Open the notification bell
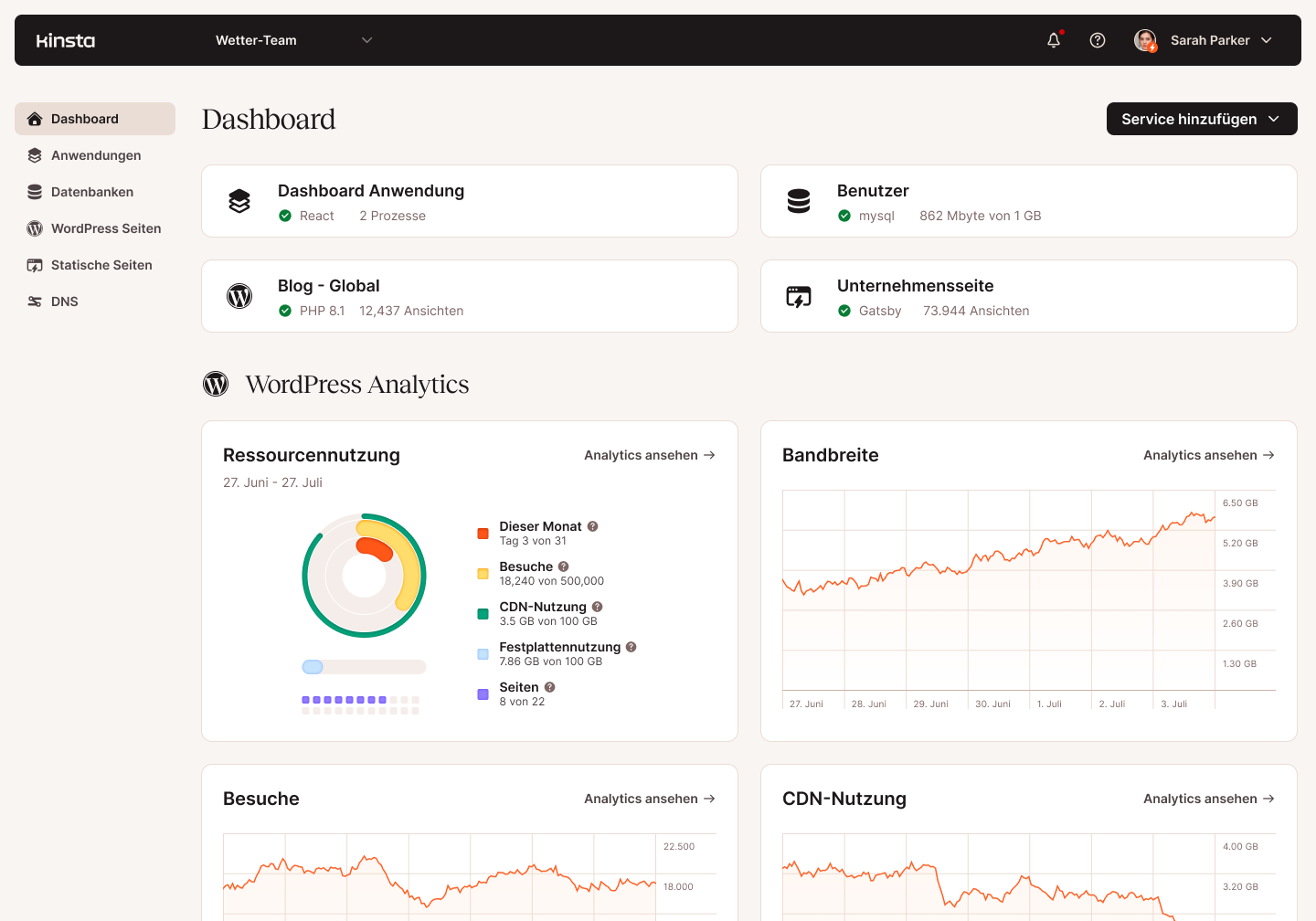The width and height of the screenshot is (1316, 921). [1054, 40]
